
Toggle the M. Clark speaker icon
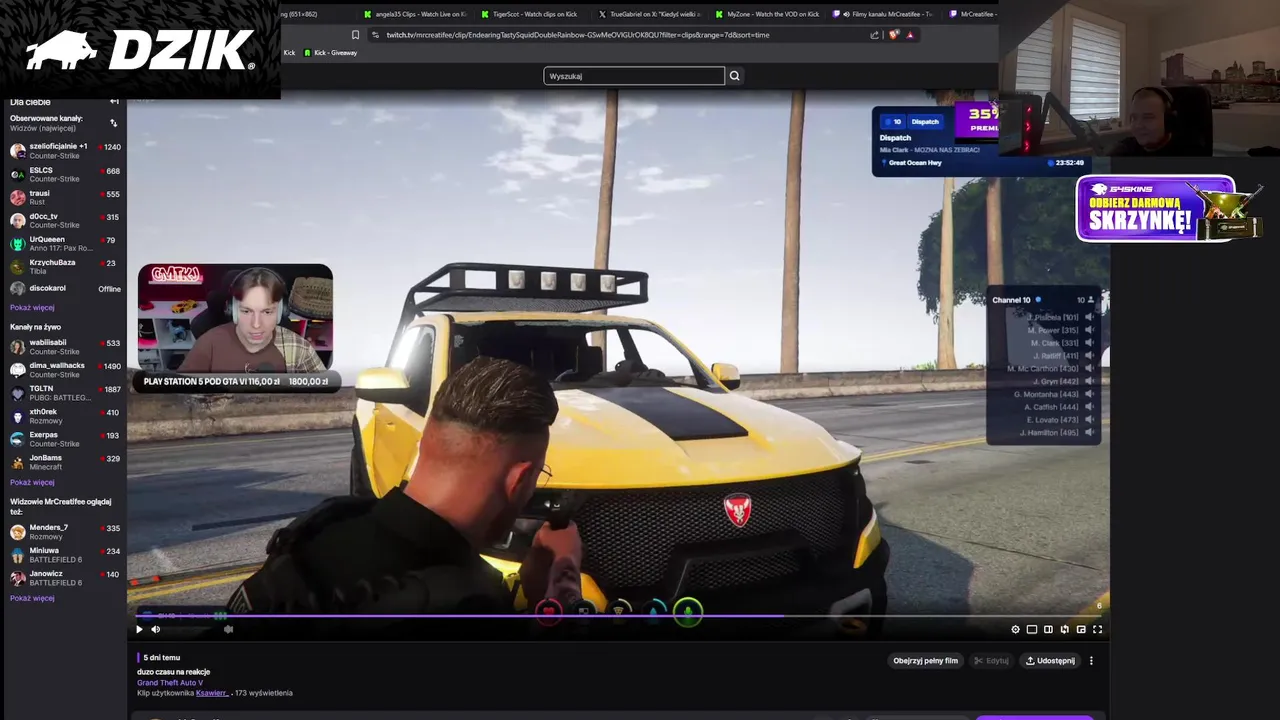point(1089,343)
